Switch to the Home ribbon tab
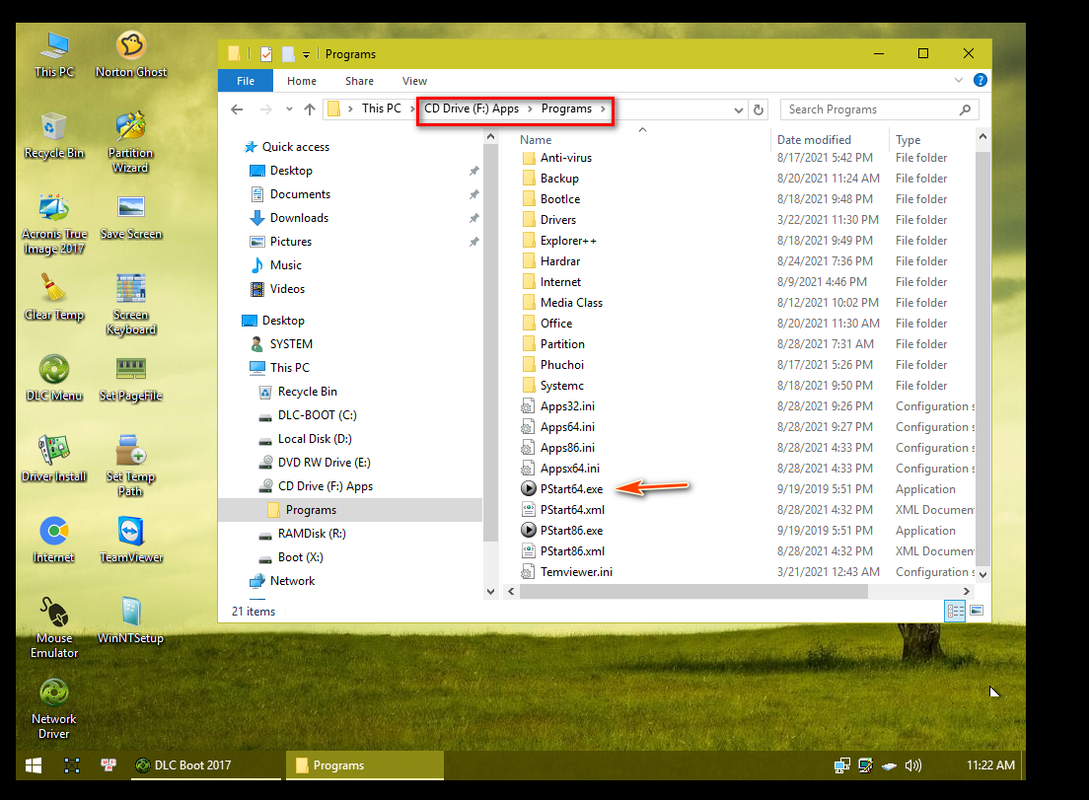This screenshot has height=800, width=1089. point(301,81)
